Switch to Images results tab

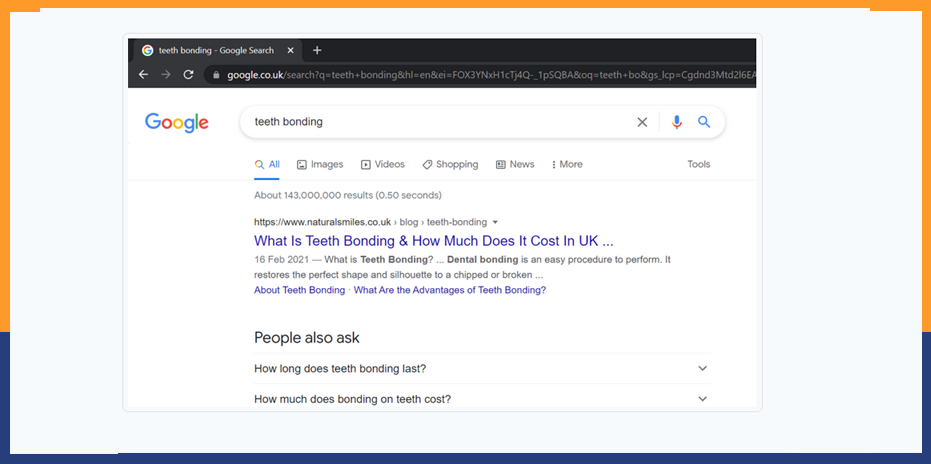click(x=320, y=165)
